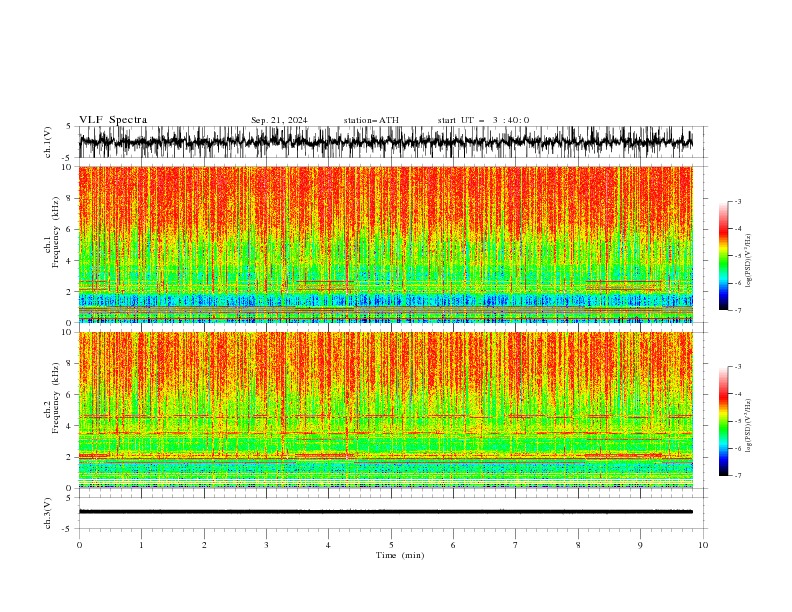792x612 pixels.
Task: Select the ch.1 color bar "log(PSD)(V²/Hz)" label
Action: click(749, 261)
